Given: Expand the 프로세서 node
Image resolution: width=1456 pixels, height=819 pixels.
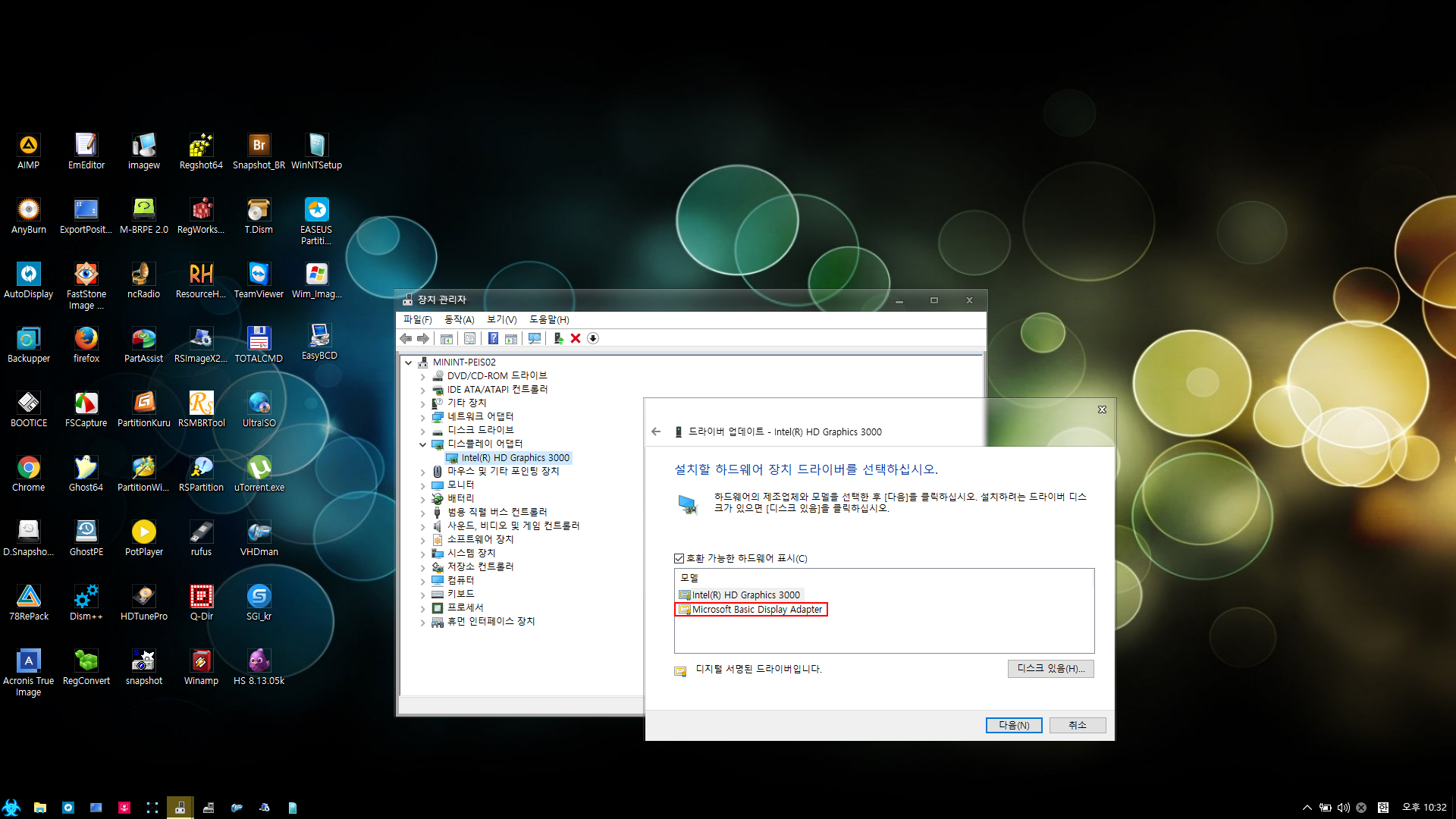Looking at the screenshot, I should tap(423, 608).
